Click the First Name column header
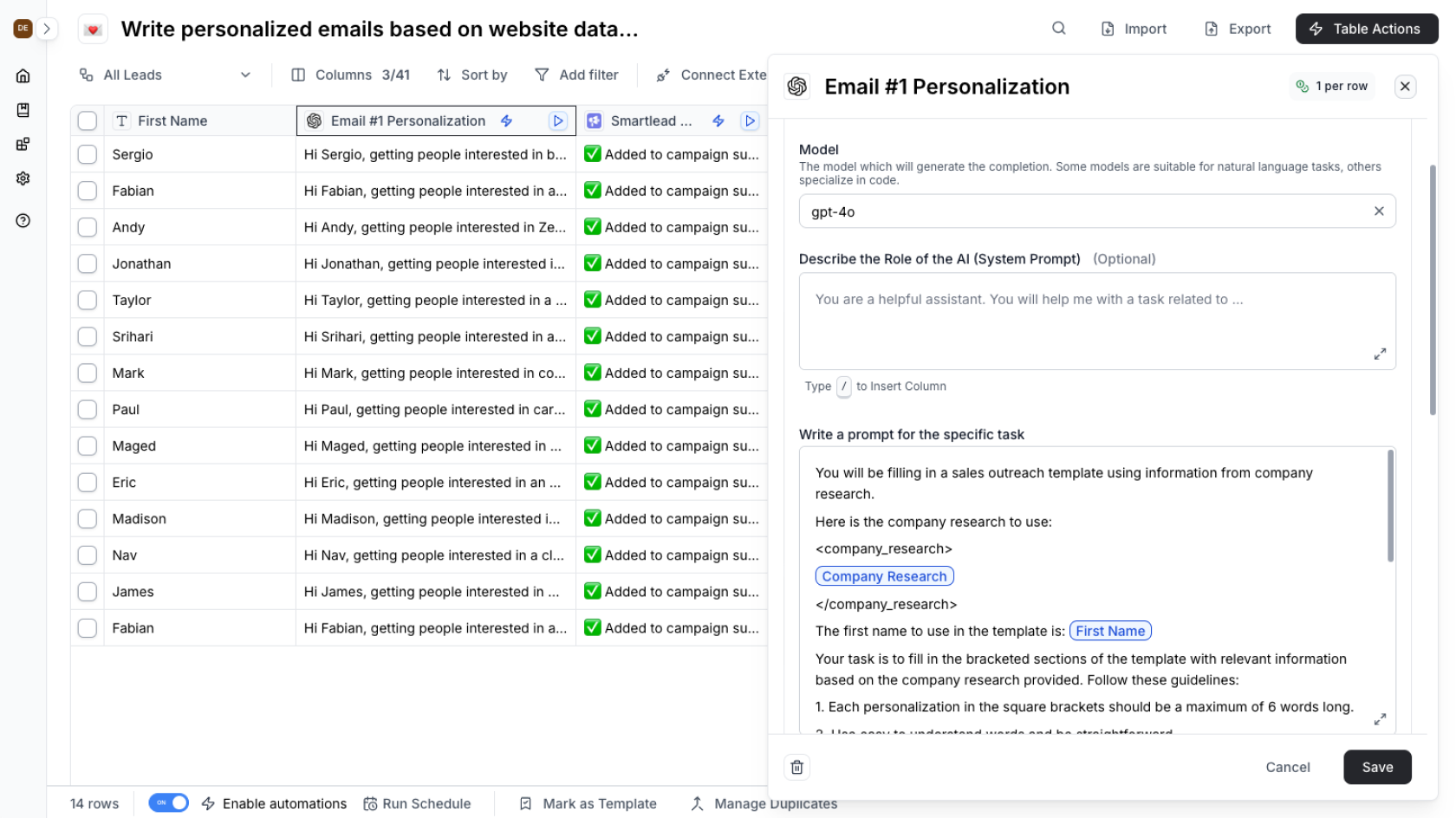This screenshot has height=818, width=1456. 200,120
